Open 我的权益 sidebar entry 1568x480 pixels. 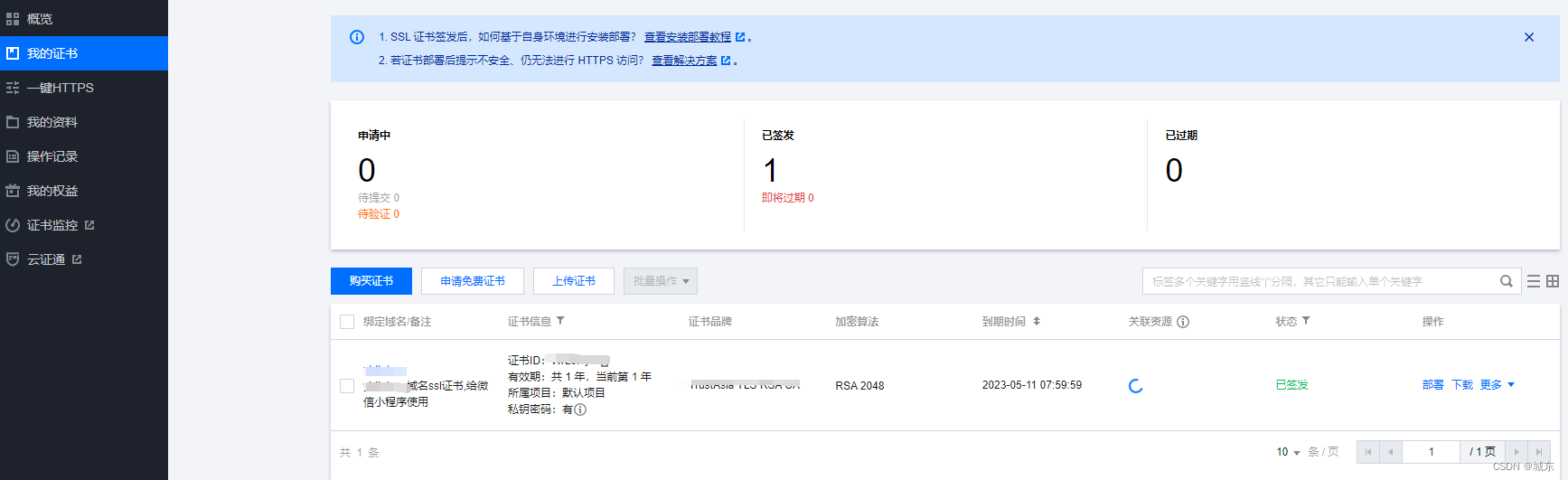pyautogui.click(x=84, y=191)
